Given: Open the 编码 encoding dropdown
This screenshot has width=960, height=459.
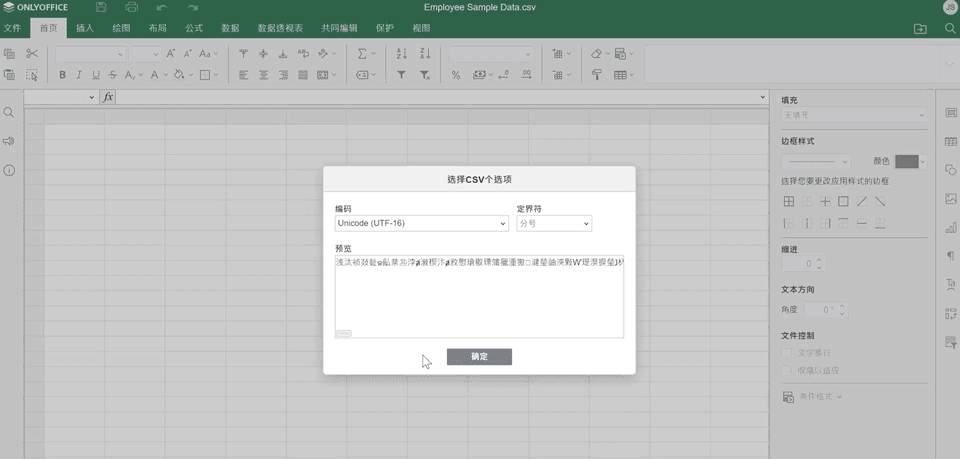Looking at the screenshot, I should (422, 223).
